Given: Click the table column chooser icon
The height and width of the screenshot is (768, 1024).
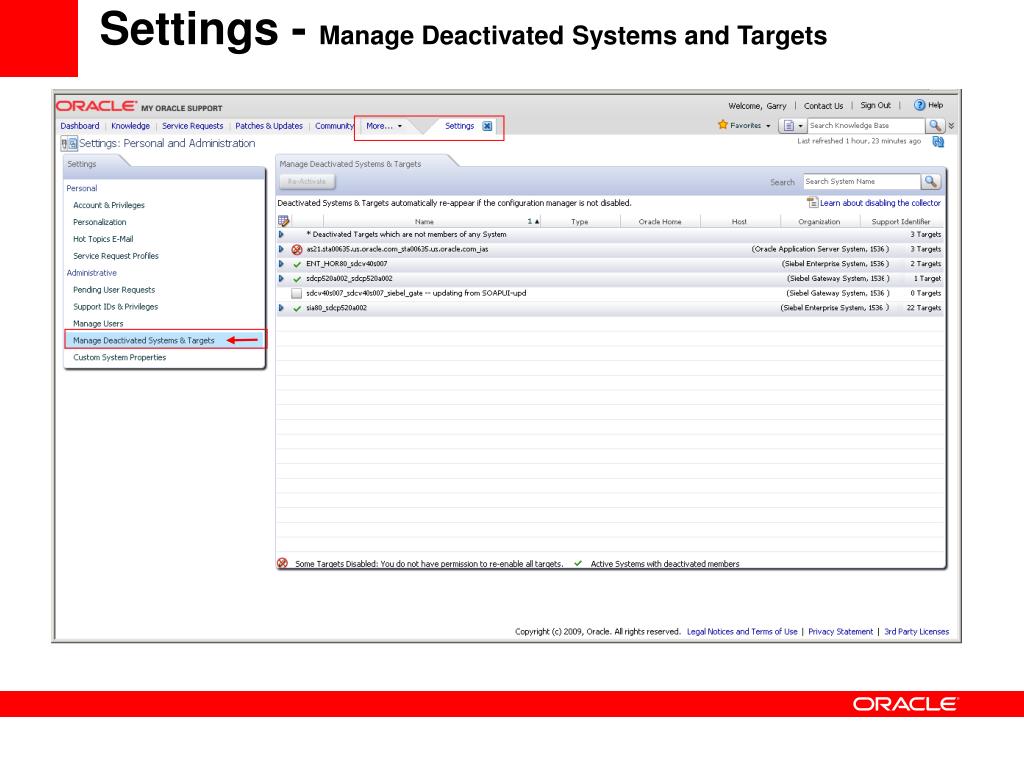Looking at the screenshot, I should coord(283,221).
